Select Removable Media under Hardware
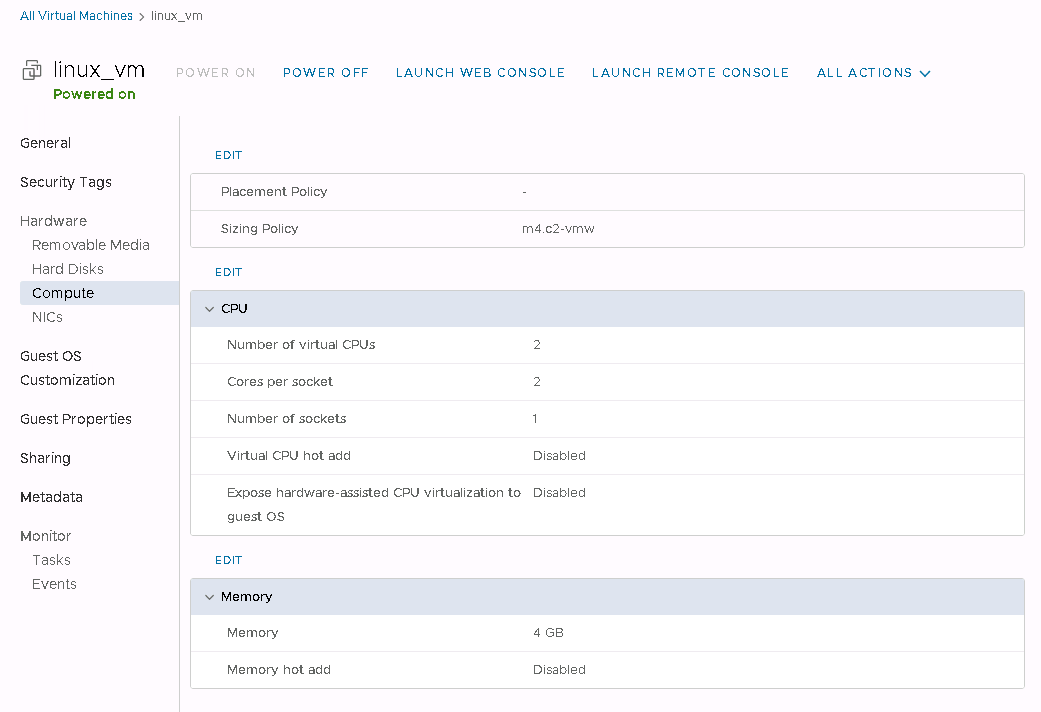The width and height of the screenshot is (1041, 712). (91, 245)
